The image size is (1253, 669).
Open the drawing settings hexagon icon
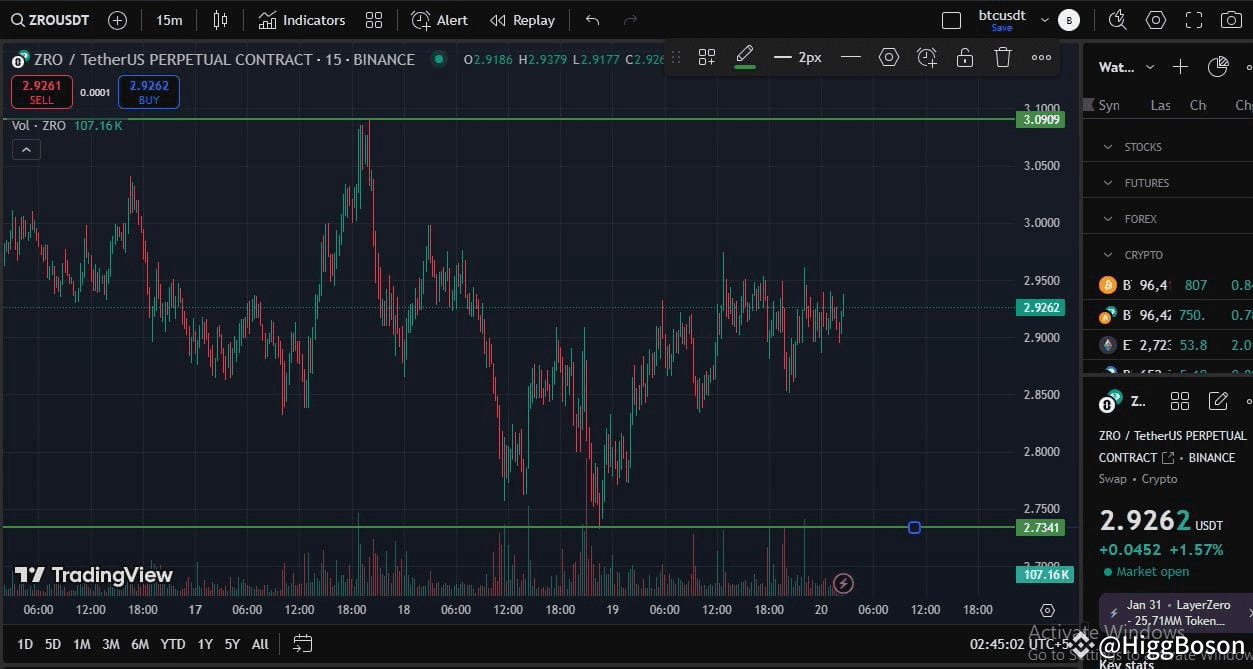coord(888,57)
